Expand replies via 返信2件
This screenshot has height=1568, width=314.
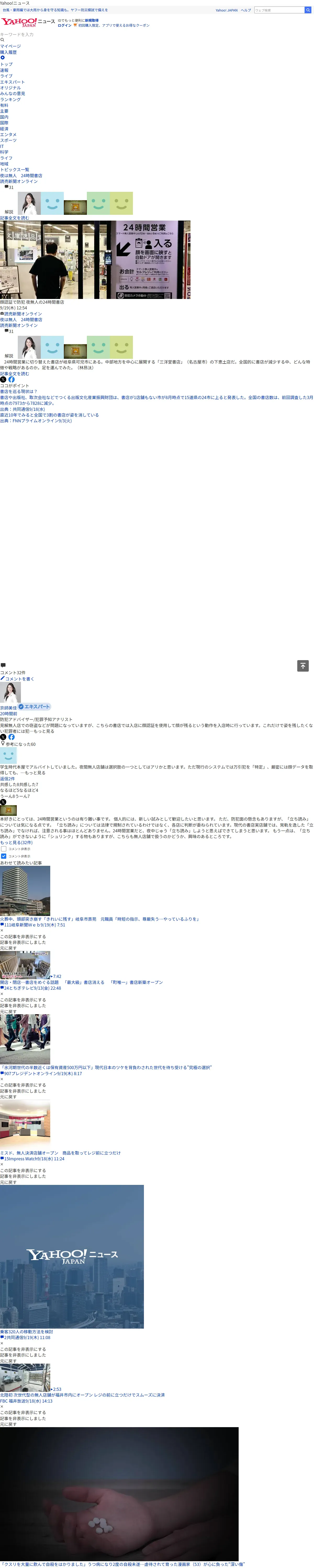click(x=7, y=779)
